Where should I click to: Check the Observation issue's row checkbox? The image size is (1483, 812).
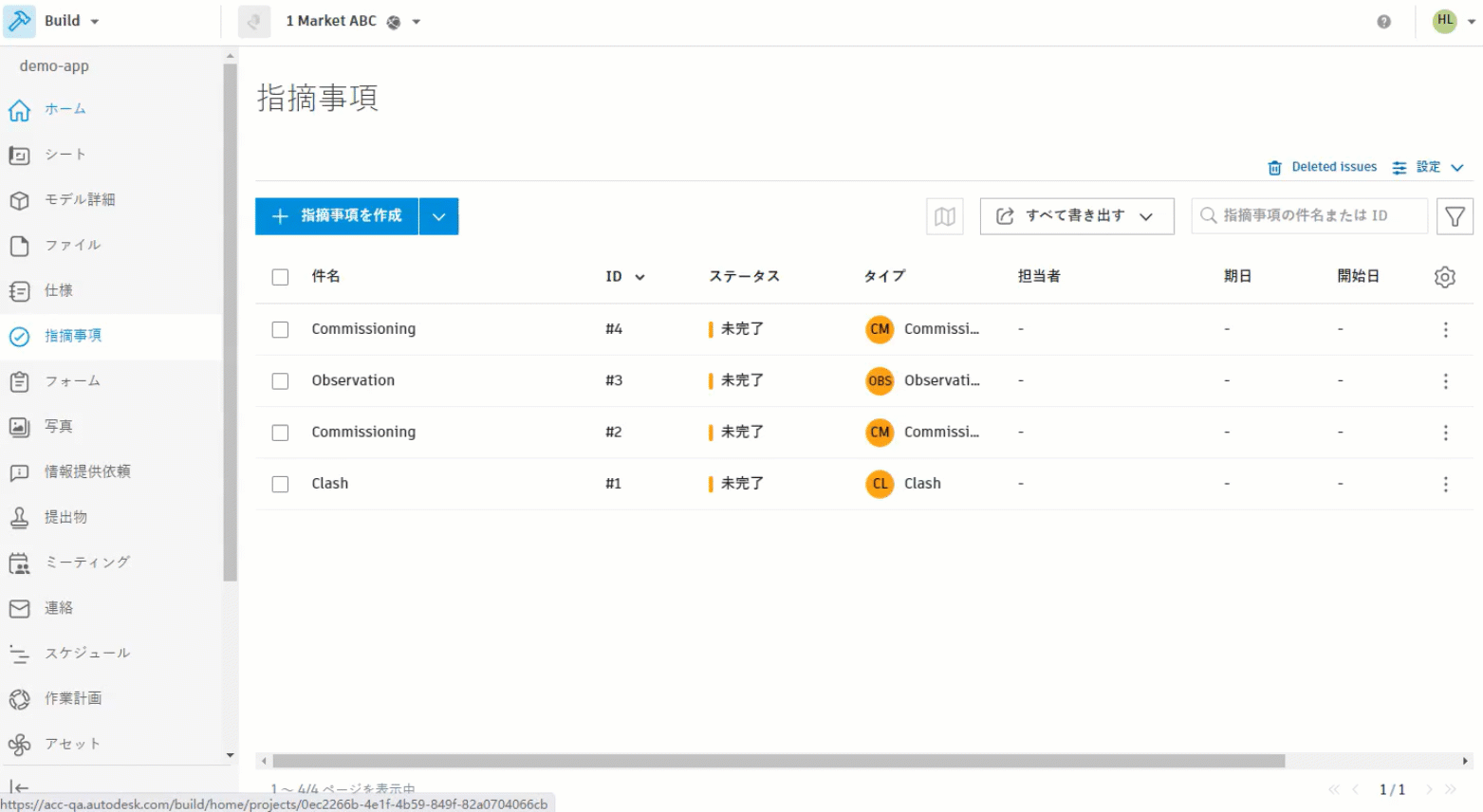click(x=280, y=380)
